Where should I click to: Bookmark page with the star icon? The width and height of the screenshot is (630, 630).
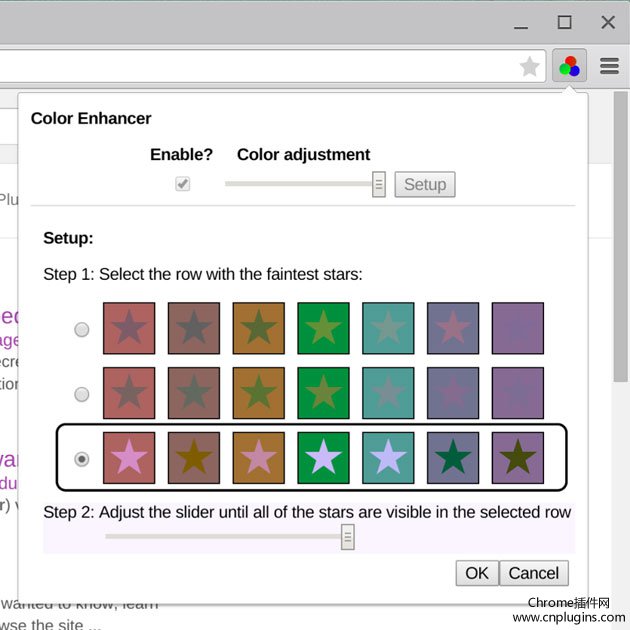(529, 66)
